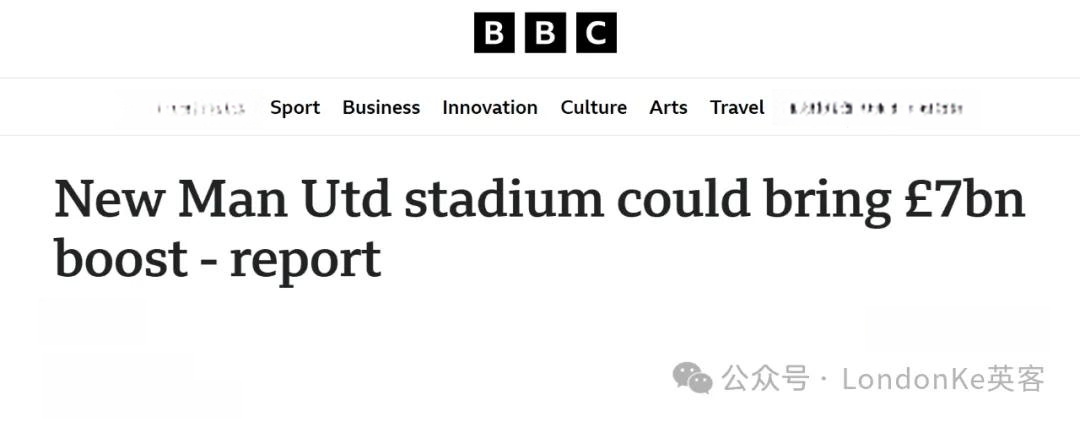The height and width of the screenshot is (422, 1080).
Task: Click the word 'report' in the headline
Action: click(x=305, y=261)
